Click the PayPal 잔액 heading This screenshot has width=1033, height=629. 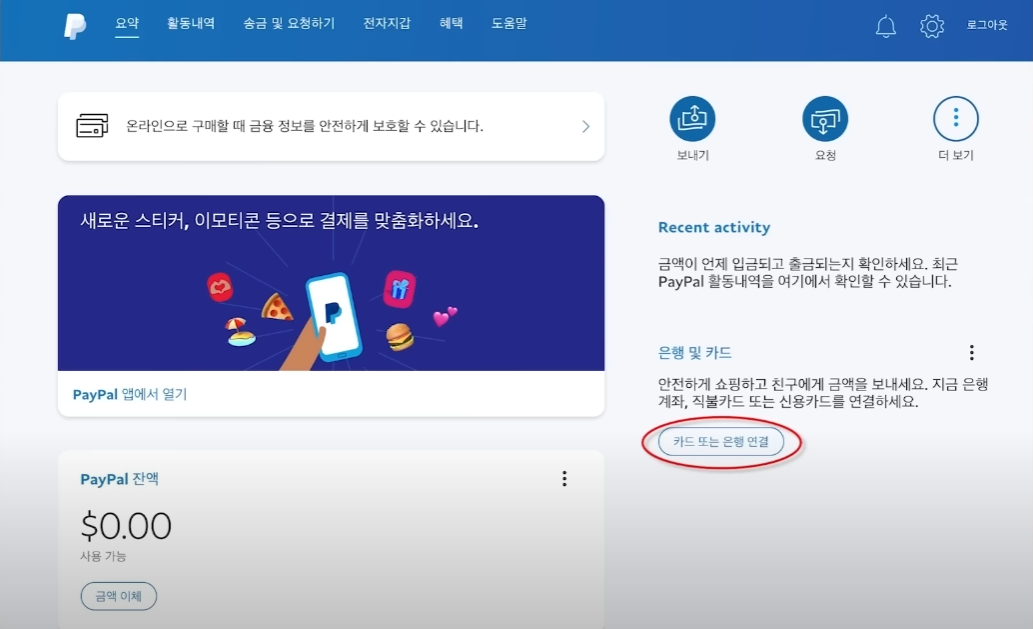click(119, 479)
